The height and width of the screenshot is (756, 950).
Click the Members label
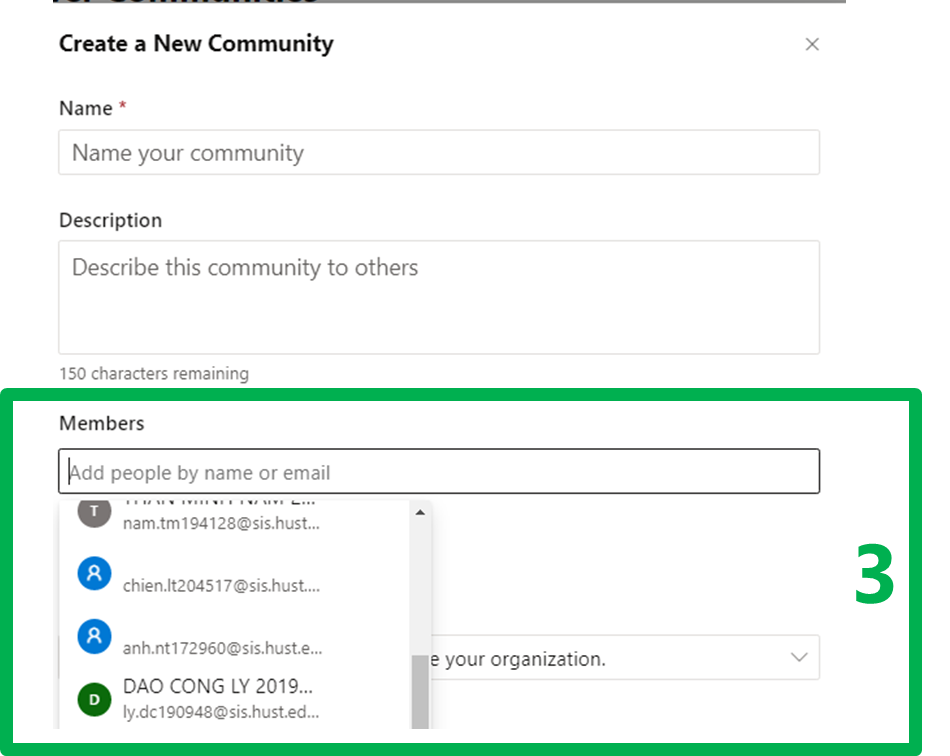[x=102, y=423]
